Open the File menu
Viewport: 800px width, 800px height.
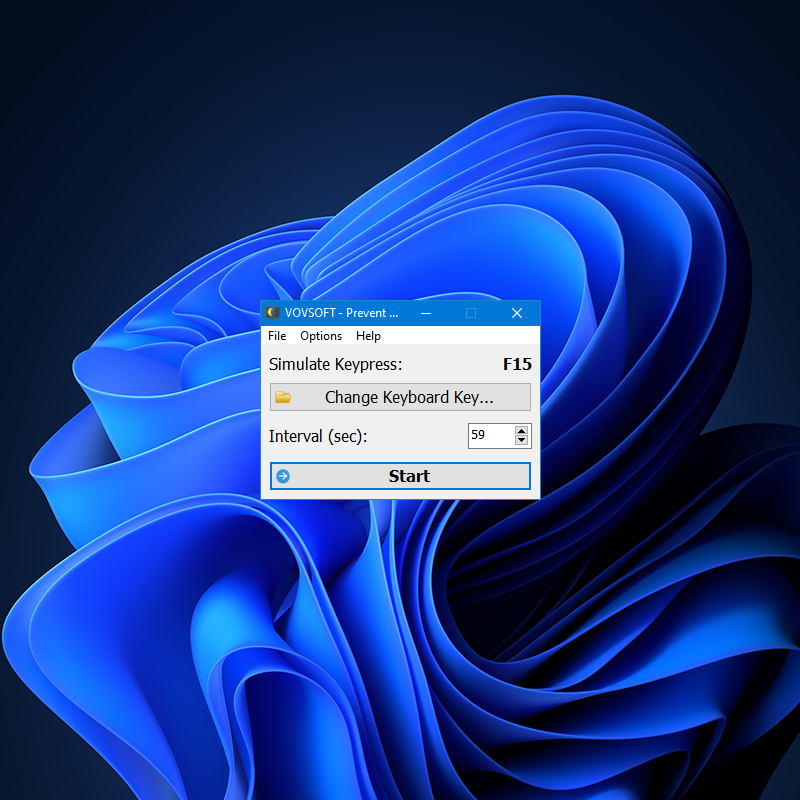(277, 336)
